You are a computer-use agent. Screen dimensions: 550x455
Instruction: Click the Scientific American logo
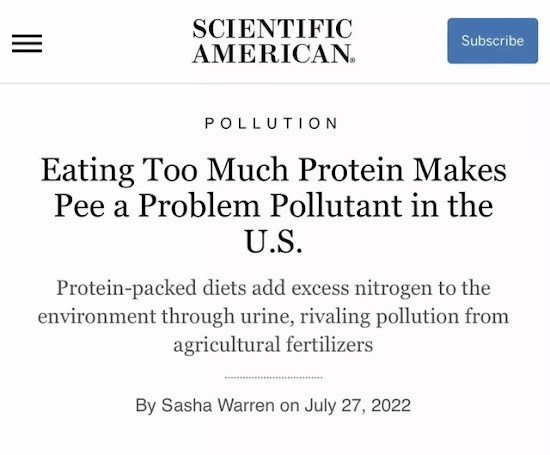click(273, 41)
